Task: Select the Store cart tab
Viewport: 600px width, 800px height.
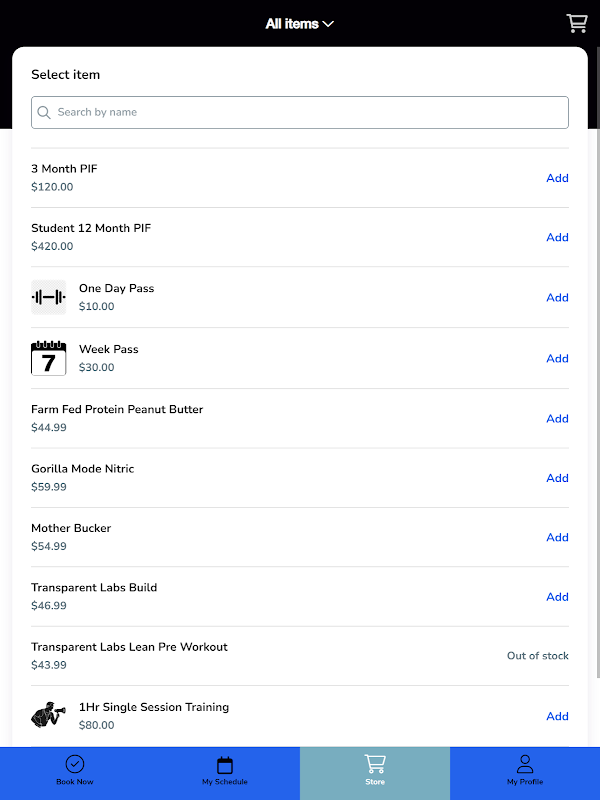Action: (x=375, y=770)
